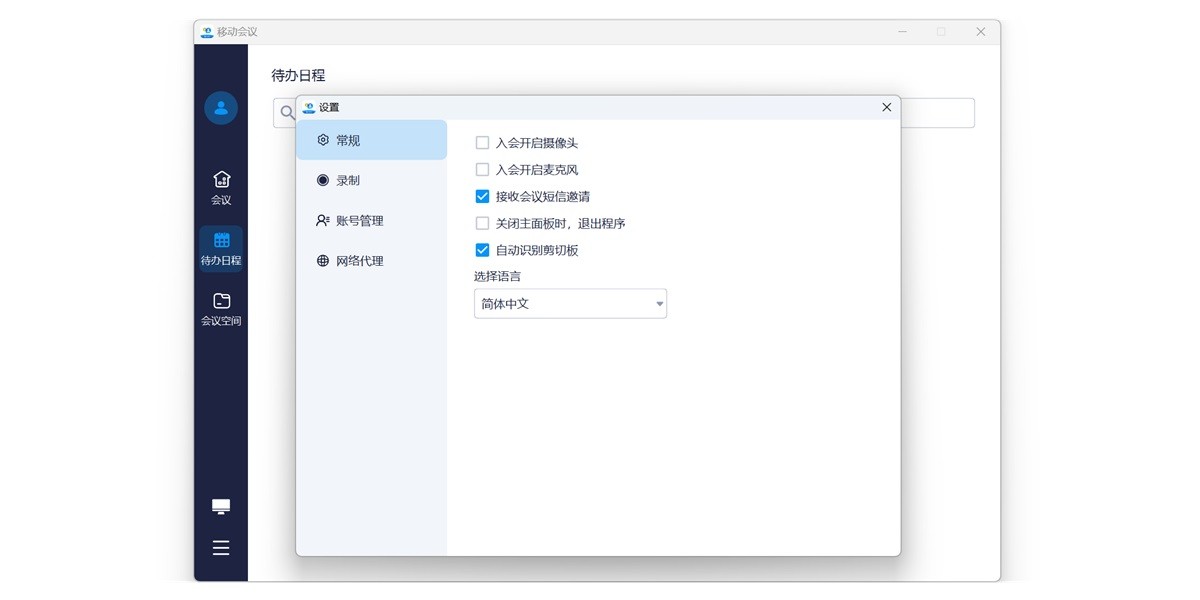Switch to the 常规 settings tab
The width and height of the screenshot is (1200, 600).
[371, 141]
